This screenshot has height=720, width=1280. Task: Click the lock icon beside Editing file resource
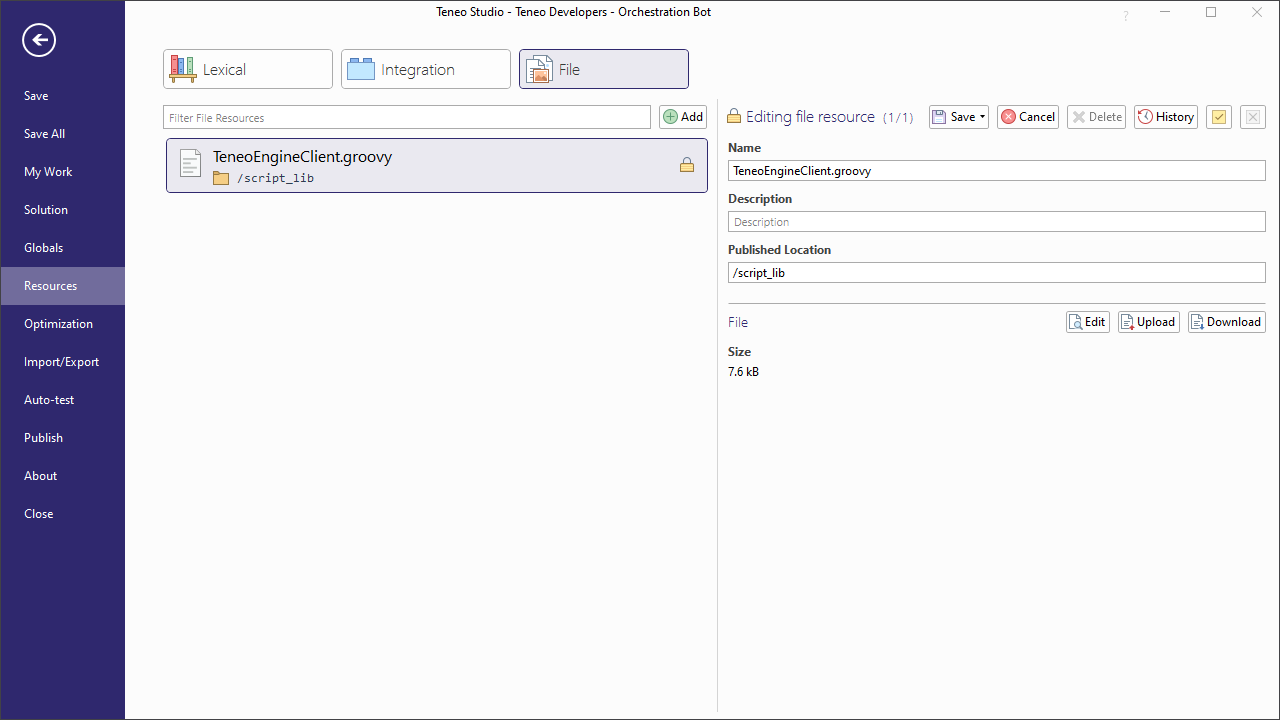tap(734, 116)
